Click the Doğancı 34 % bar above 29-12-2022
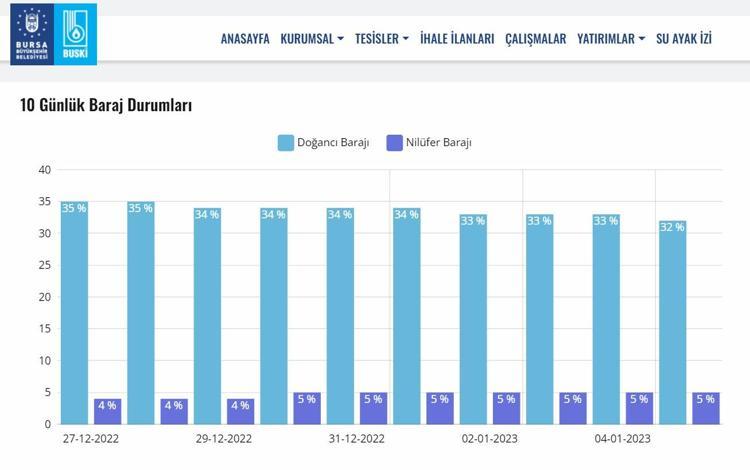Screen dimensions: 750x470 (x=207, y=316)
